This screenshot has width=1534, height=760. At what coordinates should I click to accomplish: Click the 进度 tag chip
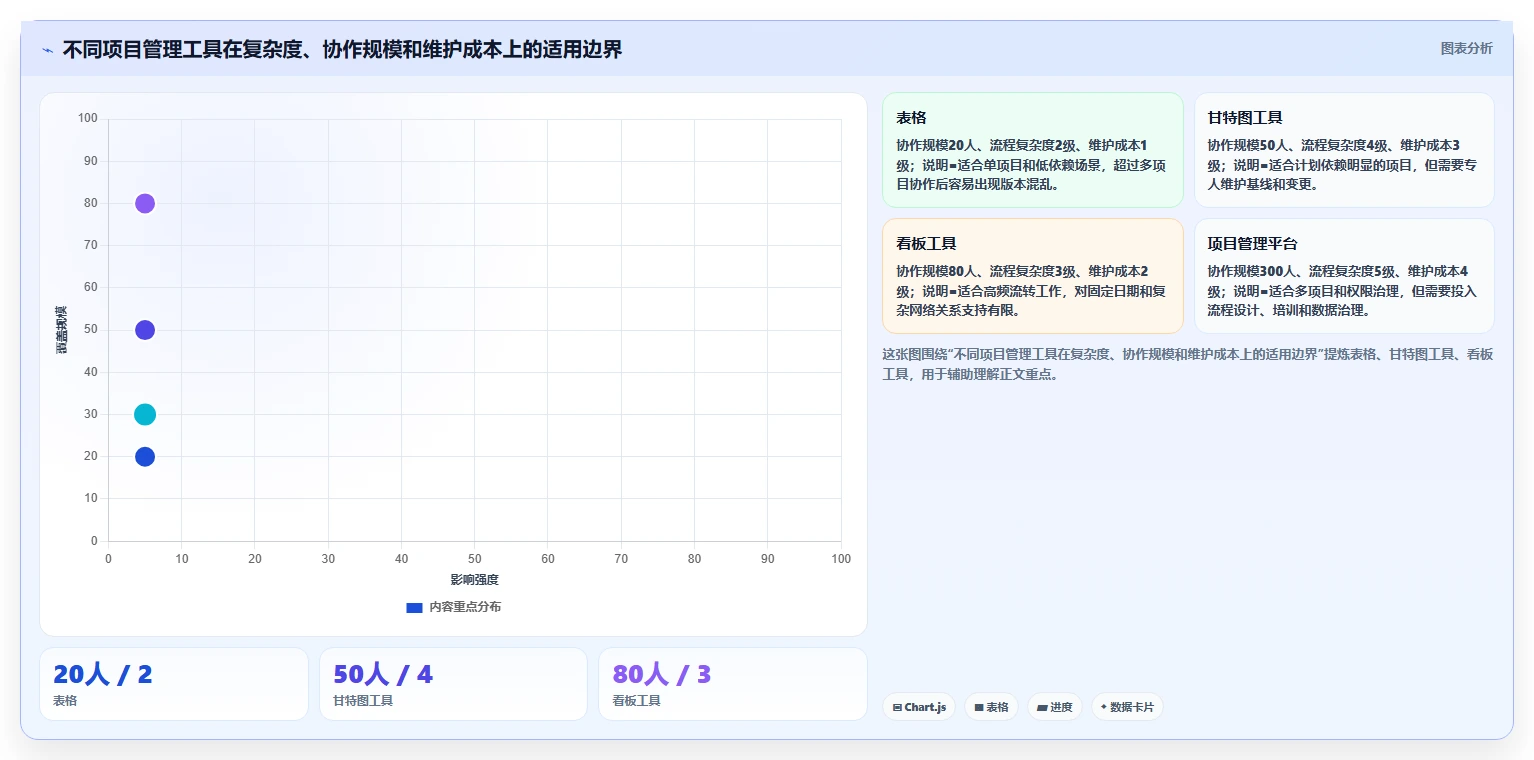point(1055,707)
